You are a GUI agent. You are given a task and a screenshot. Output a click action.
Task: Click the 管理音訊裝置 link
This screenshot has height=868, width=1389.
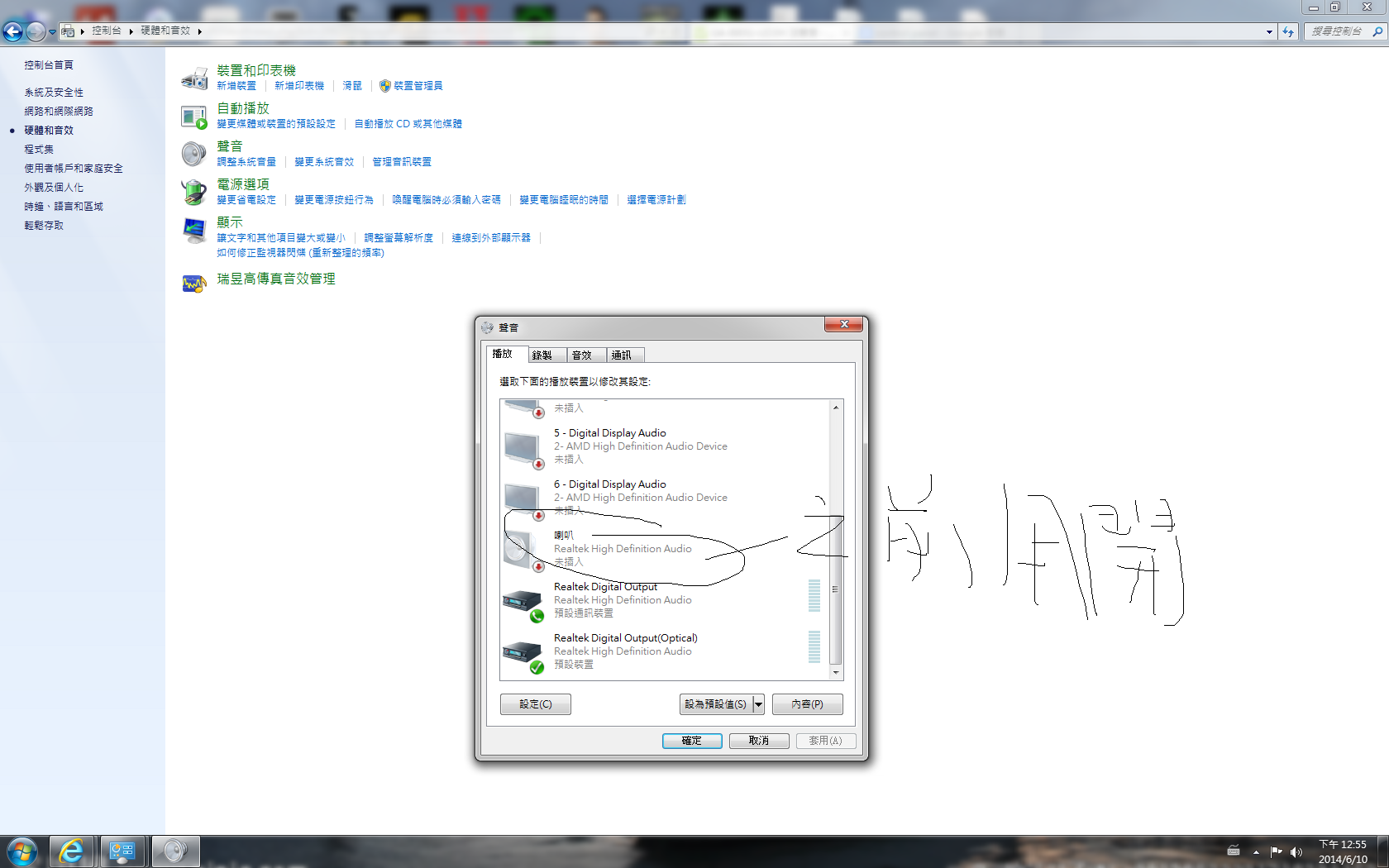pyautogui.click(x=402, y=162)
